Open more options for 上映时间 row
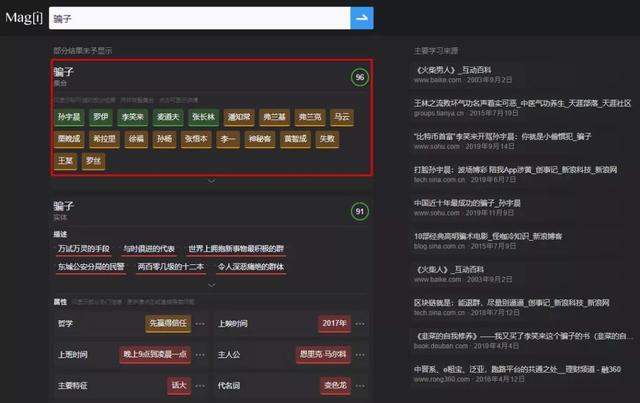 point(360,324)
